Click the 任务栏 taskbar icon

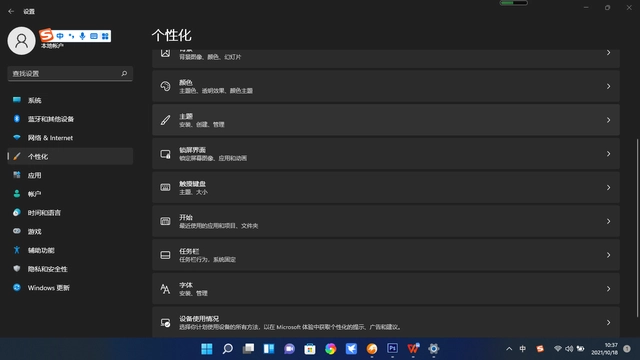tap(165, 255)
